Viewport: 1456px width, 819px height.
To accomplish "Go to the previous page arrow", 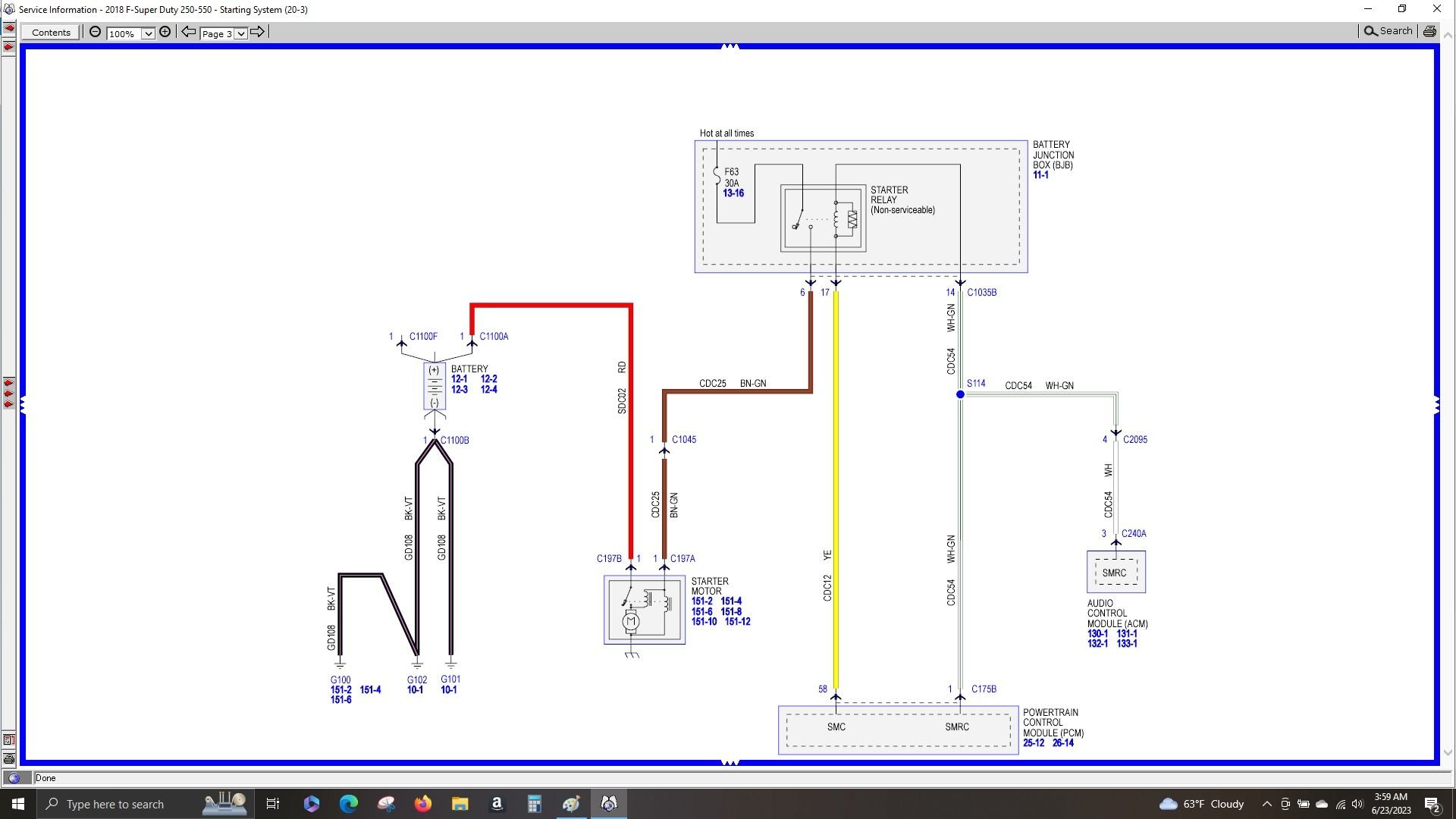I will pos(188,32).
